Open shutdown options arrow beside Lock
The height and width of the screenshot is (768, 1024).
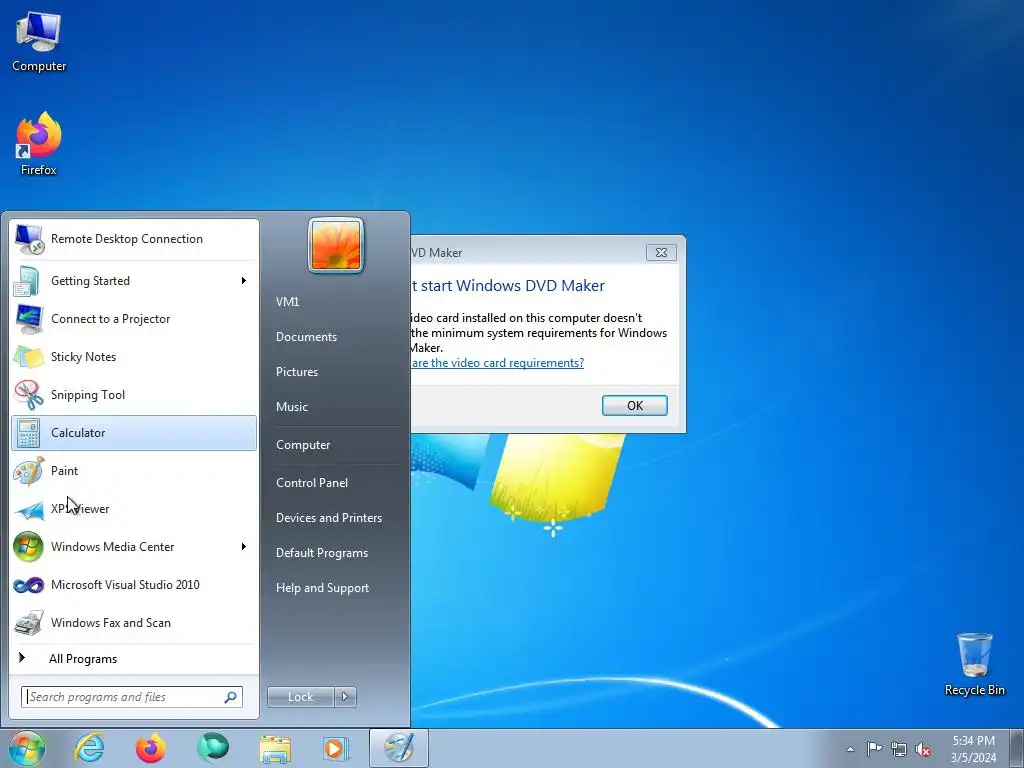coord(345,697)
